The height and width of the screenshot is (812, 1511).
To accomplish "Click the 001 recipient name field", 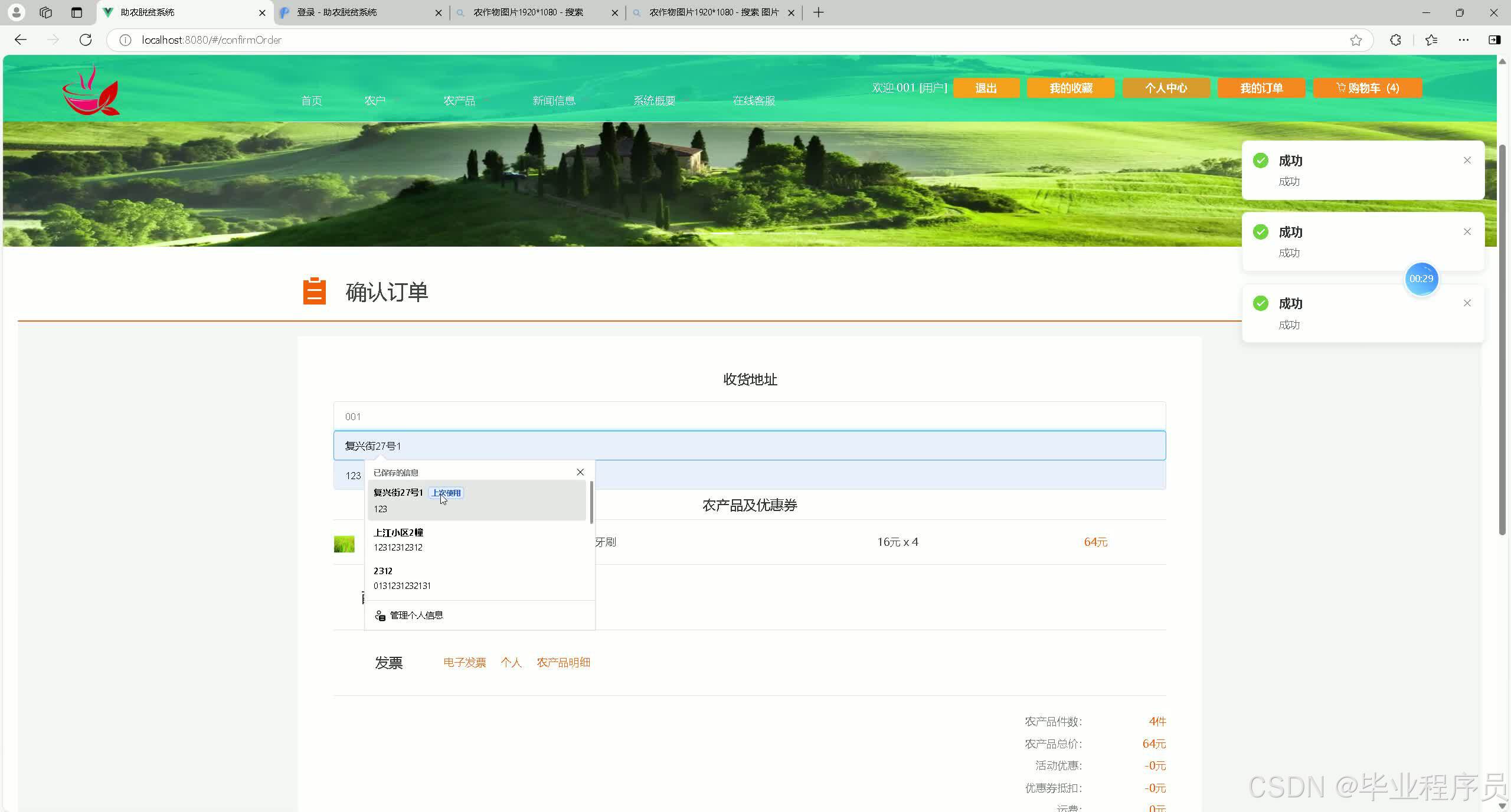I will 750,416.
